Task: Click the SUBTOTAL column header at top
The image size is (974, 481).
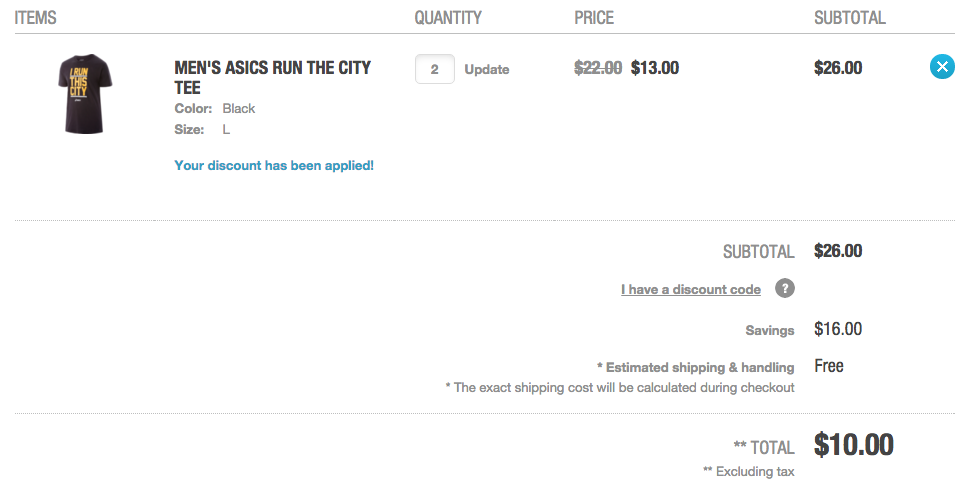Action: tap(850, 17)
